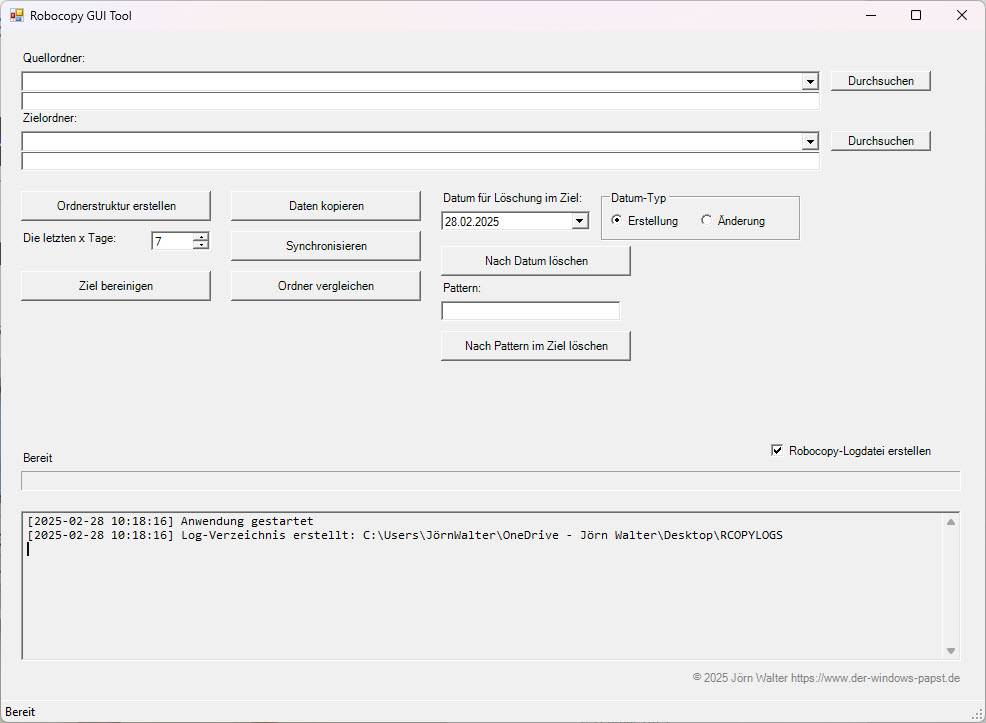Click the Robocopy app icon in title bar

pos(16,16)
